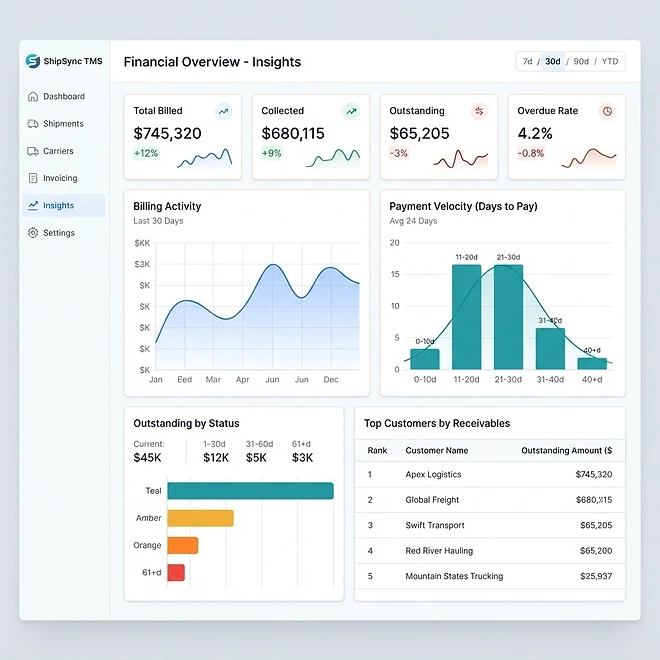Click the 40+d bar in Payment Velocity

(592, 364)
